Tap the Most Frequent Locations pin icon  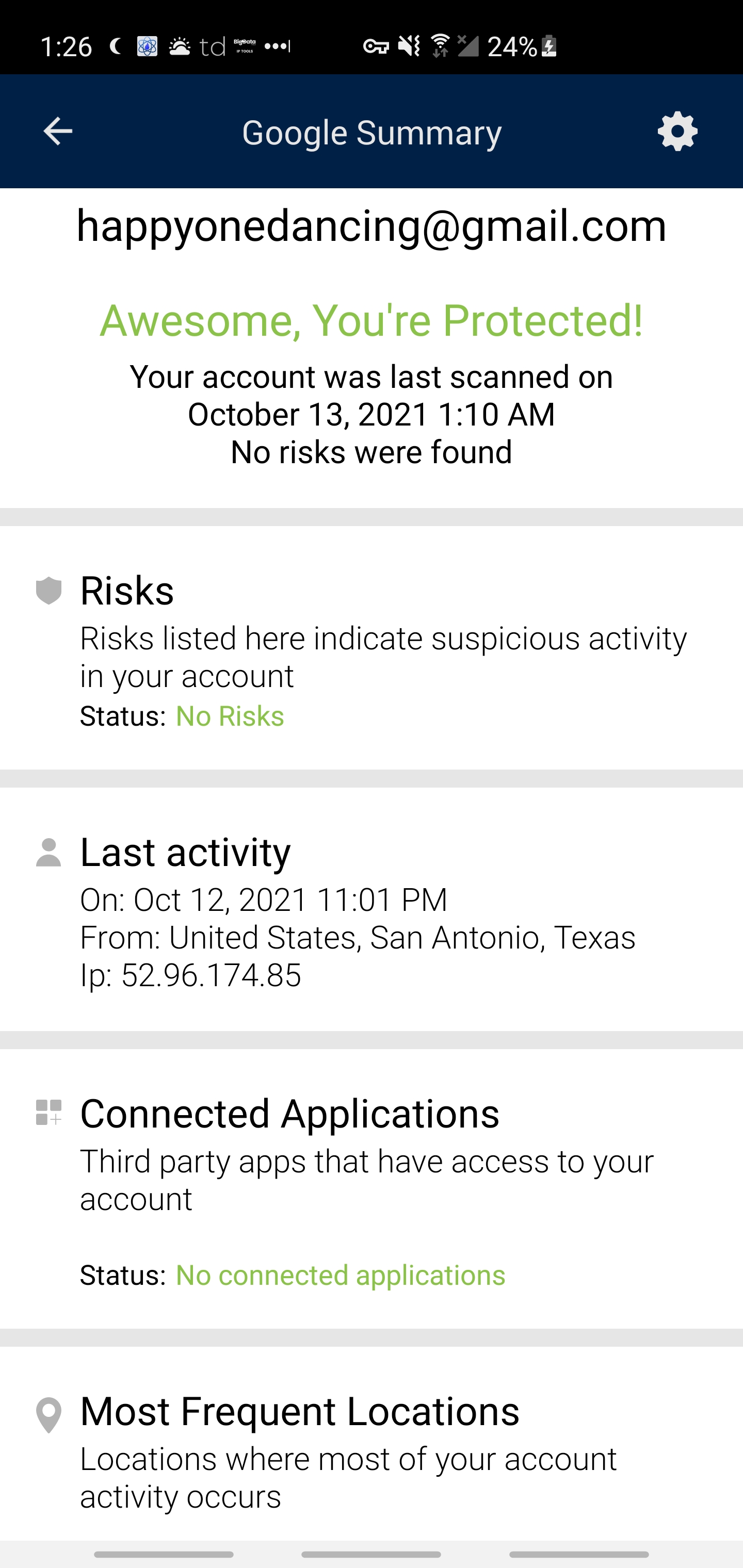click(49, 1415)
